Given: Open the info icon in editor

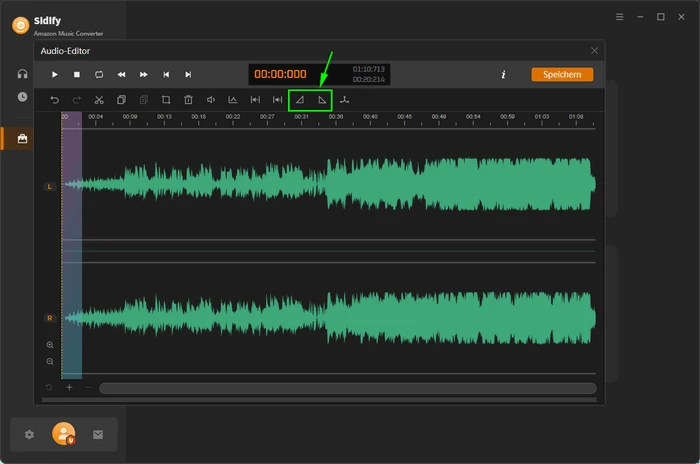Looking at the screenshot, I should (503, 75).
